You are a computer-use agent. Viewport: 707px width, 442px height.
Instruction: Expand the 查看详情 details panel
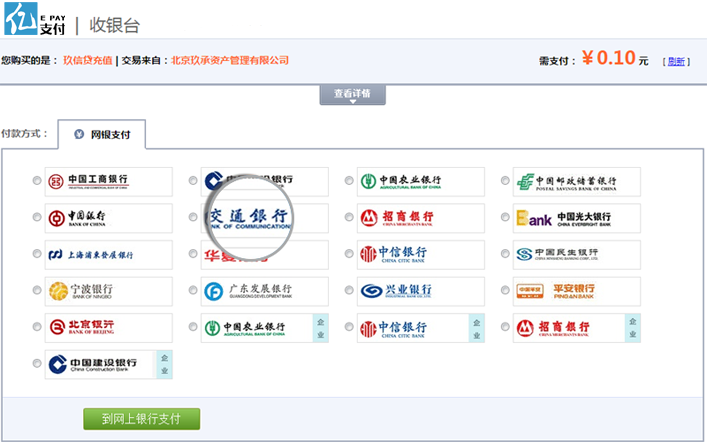click(353, 95)
